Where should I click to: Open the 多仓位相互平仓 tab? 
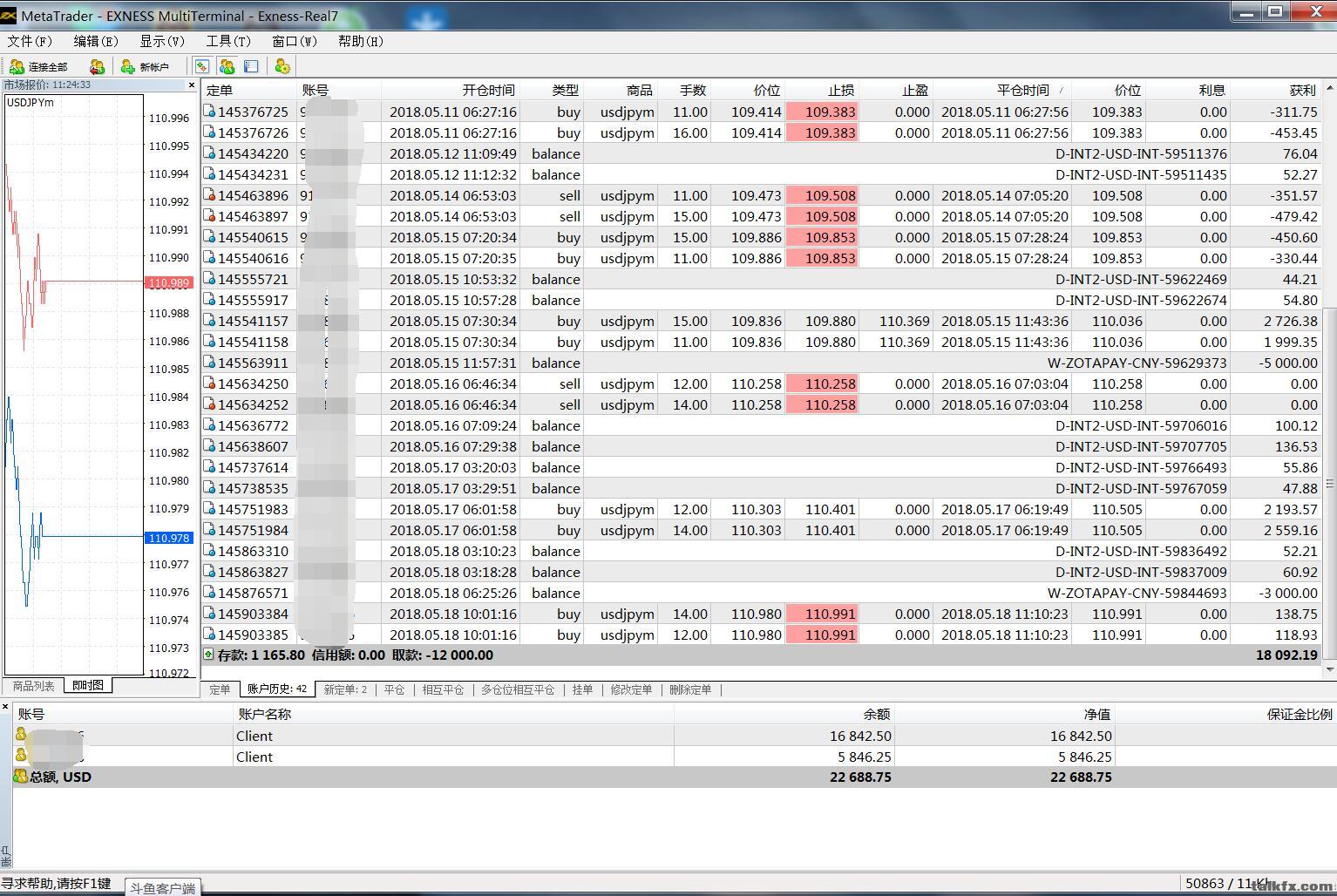point(518,689)
